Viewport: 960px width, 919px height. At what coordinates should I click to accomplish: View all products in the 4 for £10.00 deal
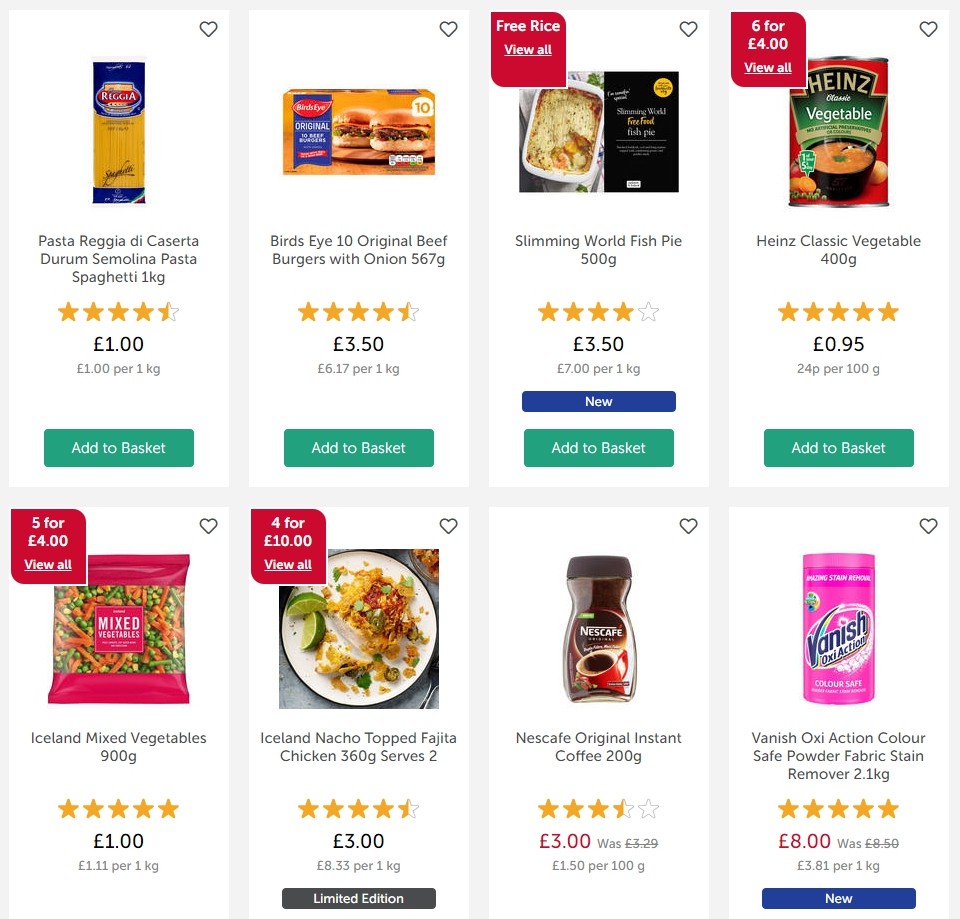click(x=287, y=564)
